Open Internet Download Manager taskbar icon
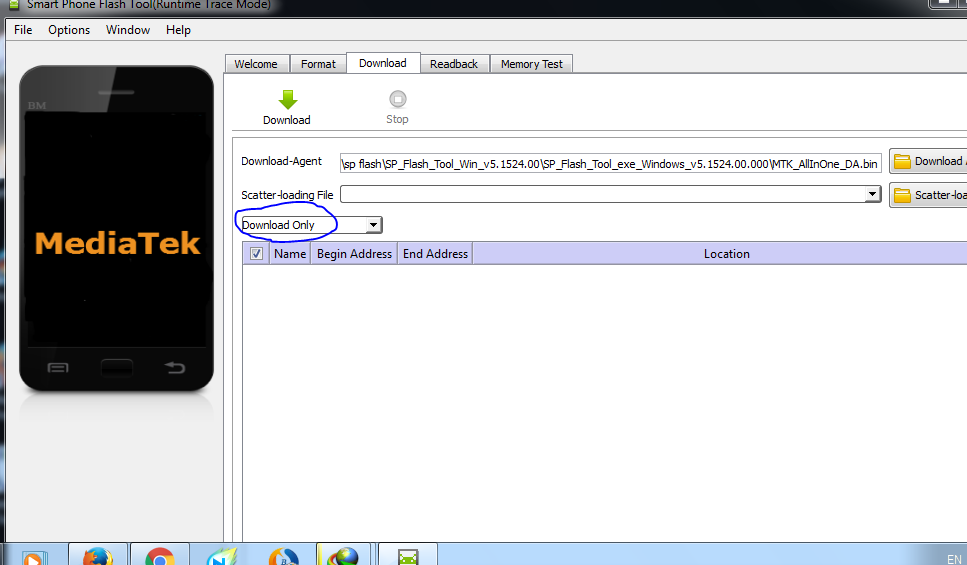This screenshot has height=565, width=967. (x=344, y=555)
